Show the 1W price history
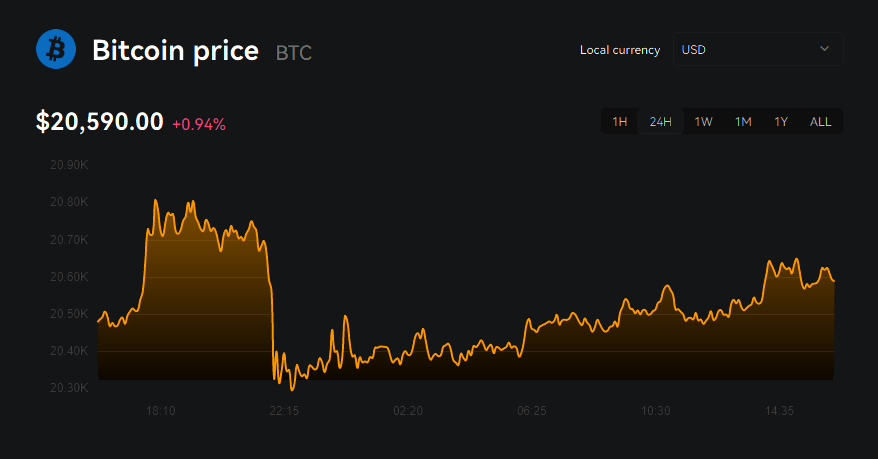The image size is (878, 459). pos(703,122)
